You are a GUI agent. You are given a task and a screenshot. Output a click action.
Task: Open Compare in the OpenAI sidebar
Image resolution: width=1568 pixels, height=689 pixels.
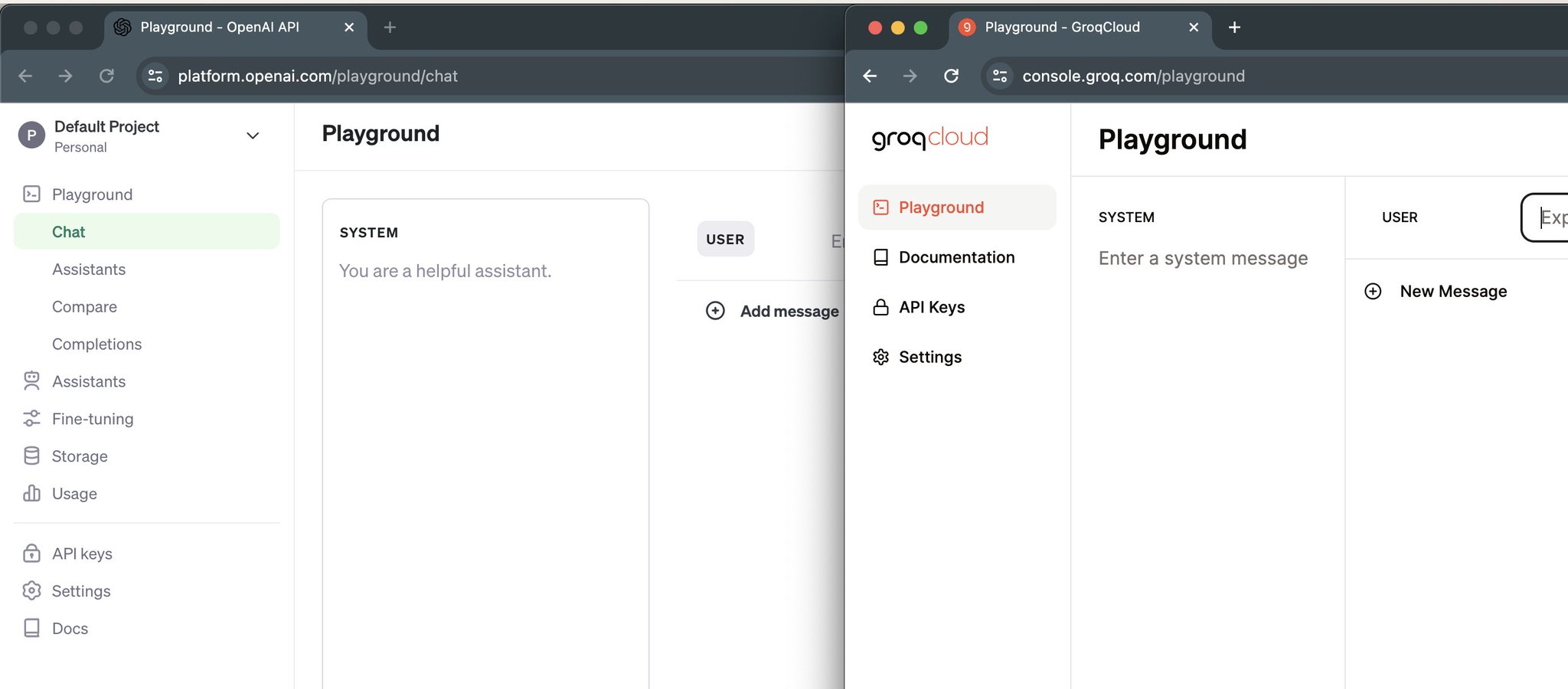tap(84, 307)
